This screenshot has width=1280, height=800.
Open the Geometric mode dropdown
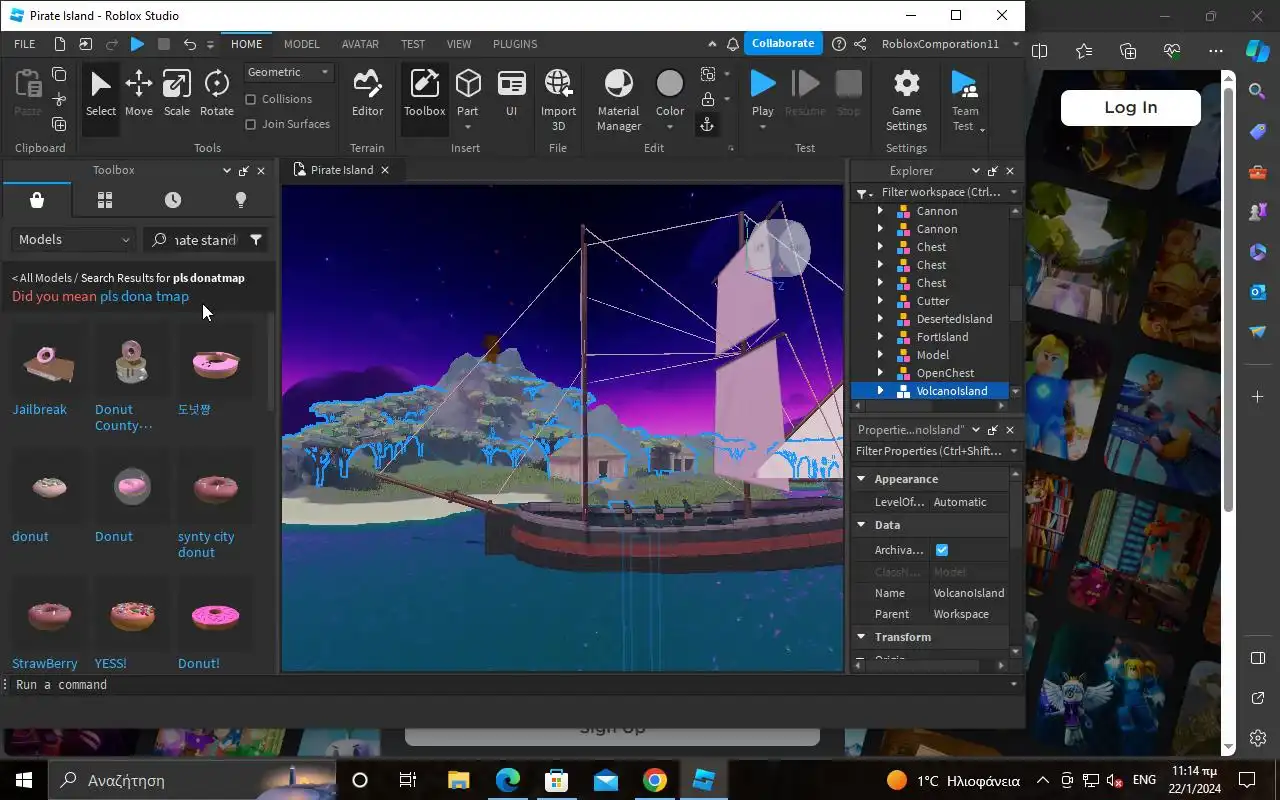[x=289, y=72]
